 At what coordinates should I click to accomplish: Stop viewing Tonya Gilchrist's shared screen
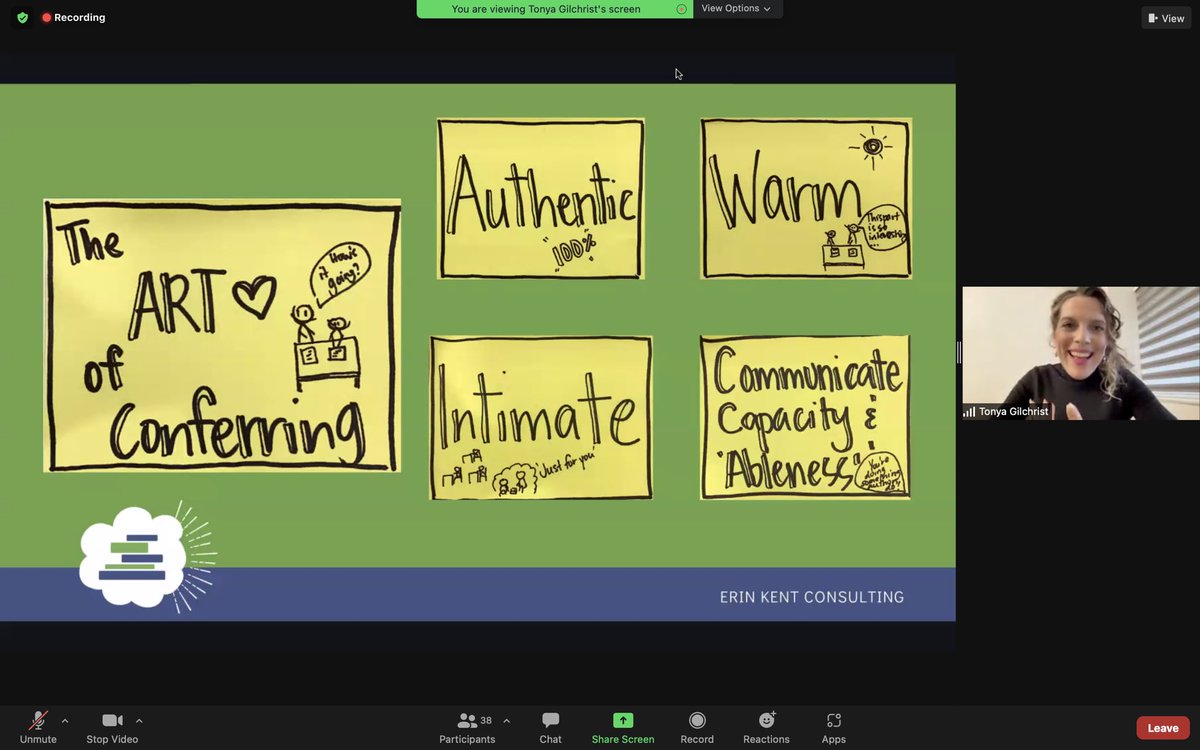pyautogui.click(x=681, y=9)
